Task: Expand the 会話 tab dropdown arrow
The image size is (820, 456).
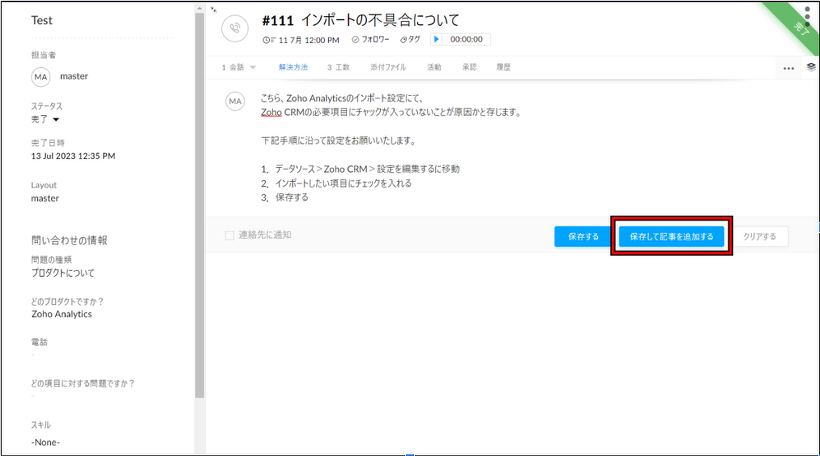Action: (253, 67)
